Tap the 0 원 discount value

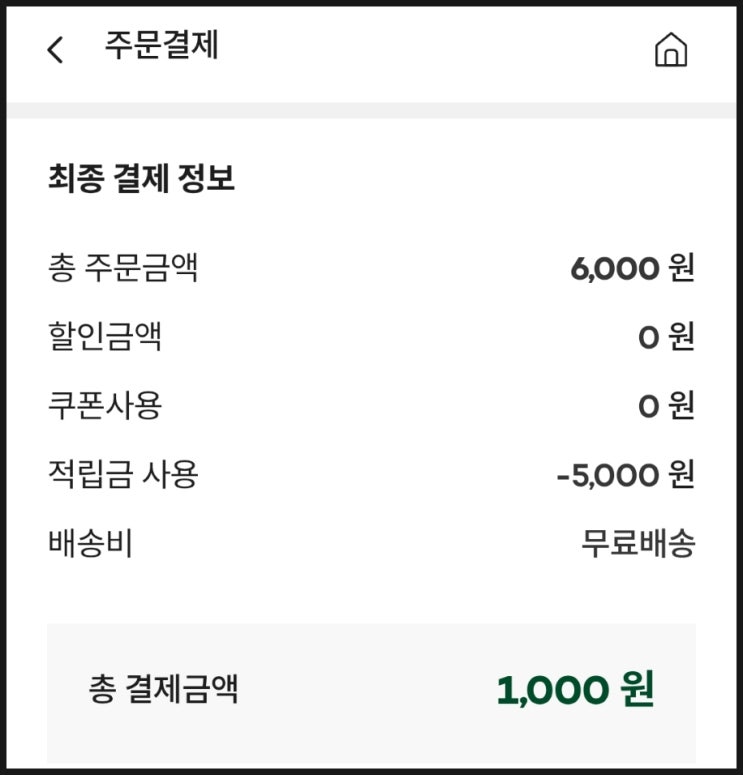[666, 338]
